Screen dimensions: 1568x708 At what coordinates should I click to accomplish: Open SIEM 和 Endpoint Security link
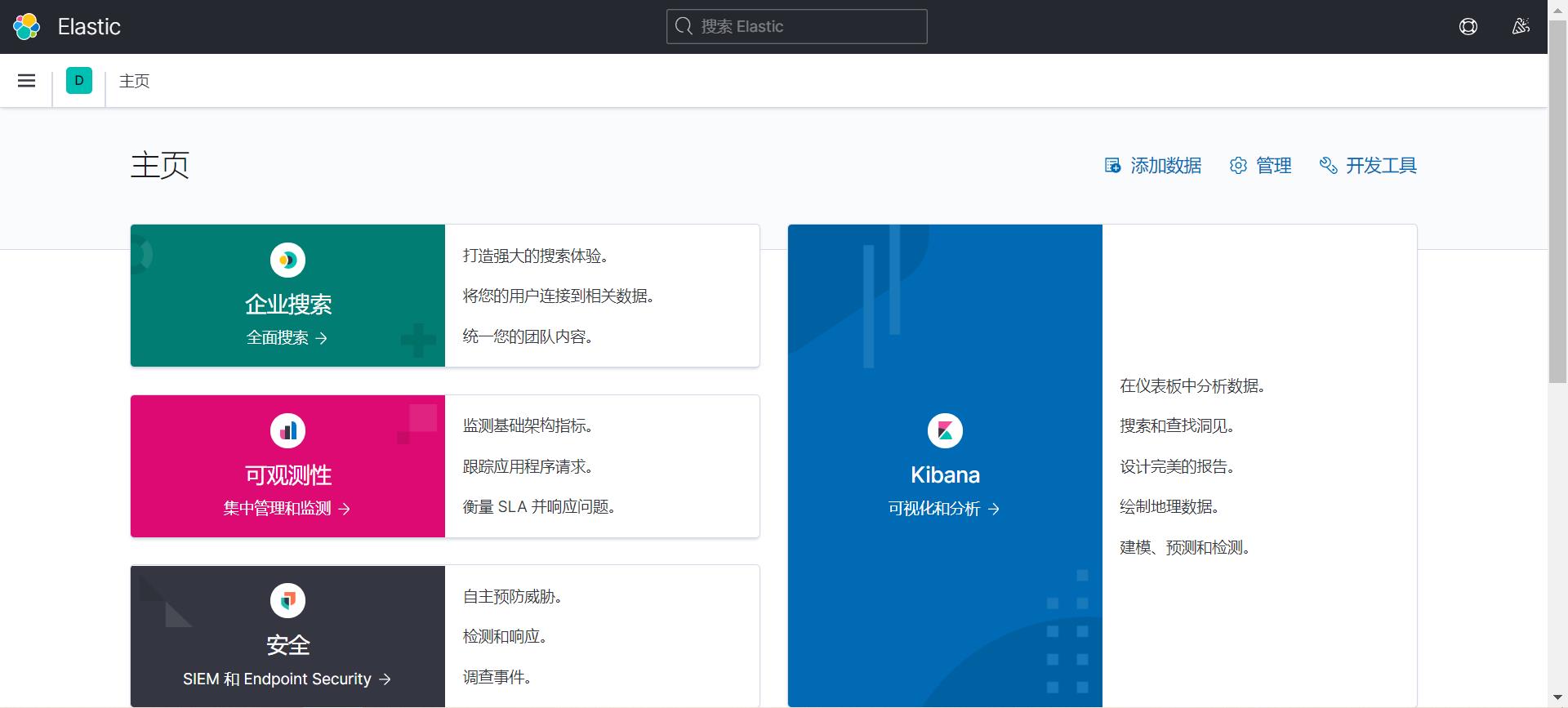point(287,679)
